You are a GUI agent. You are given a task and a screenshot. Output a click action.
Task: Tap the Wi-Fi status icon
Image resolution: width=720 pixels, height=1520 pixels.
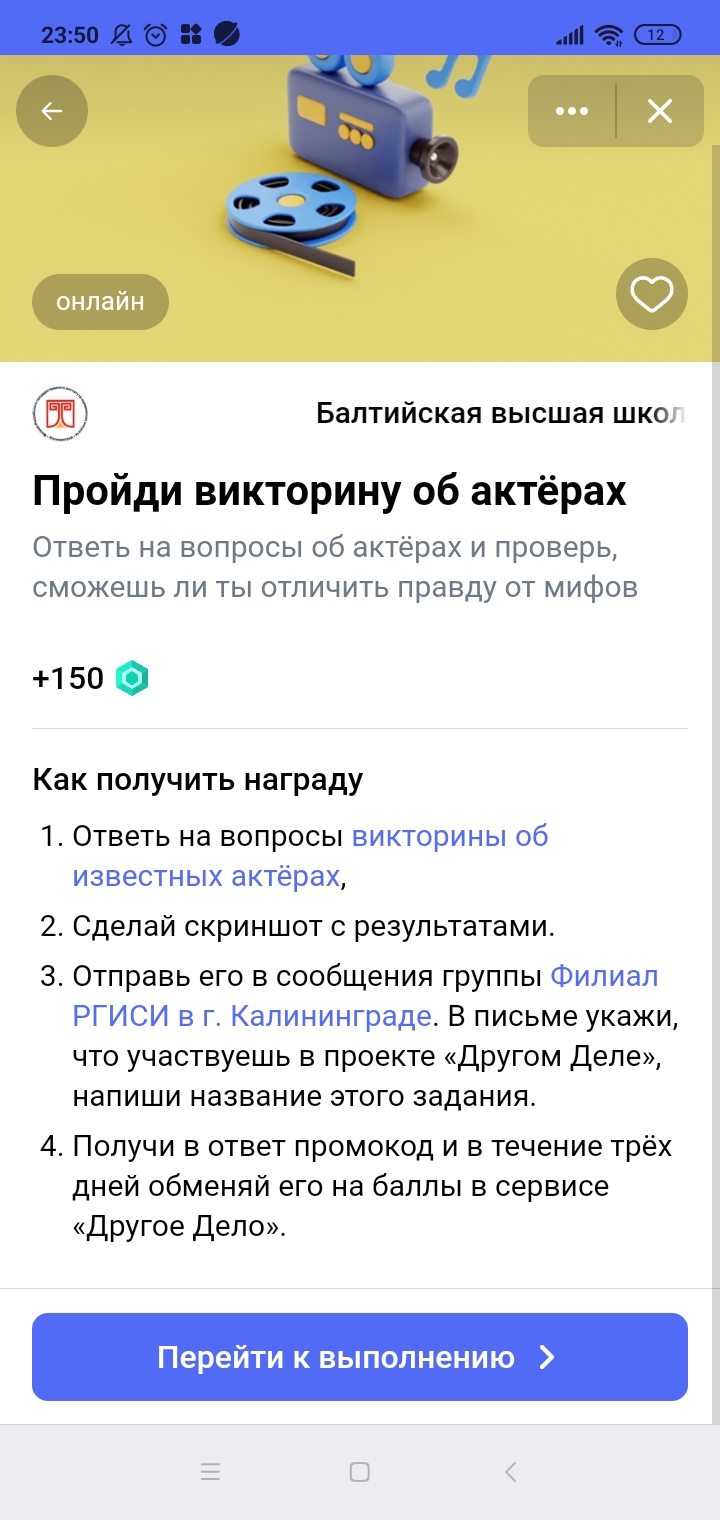(608, 36)
